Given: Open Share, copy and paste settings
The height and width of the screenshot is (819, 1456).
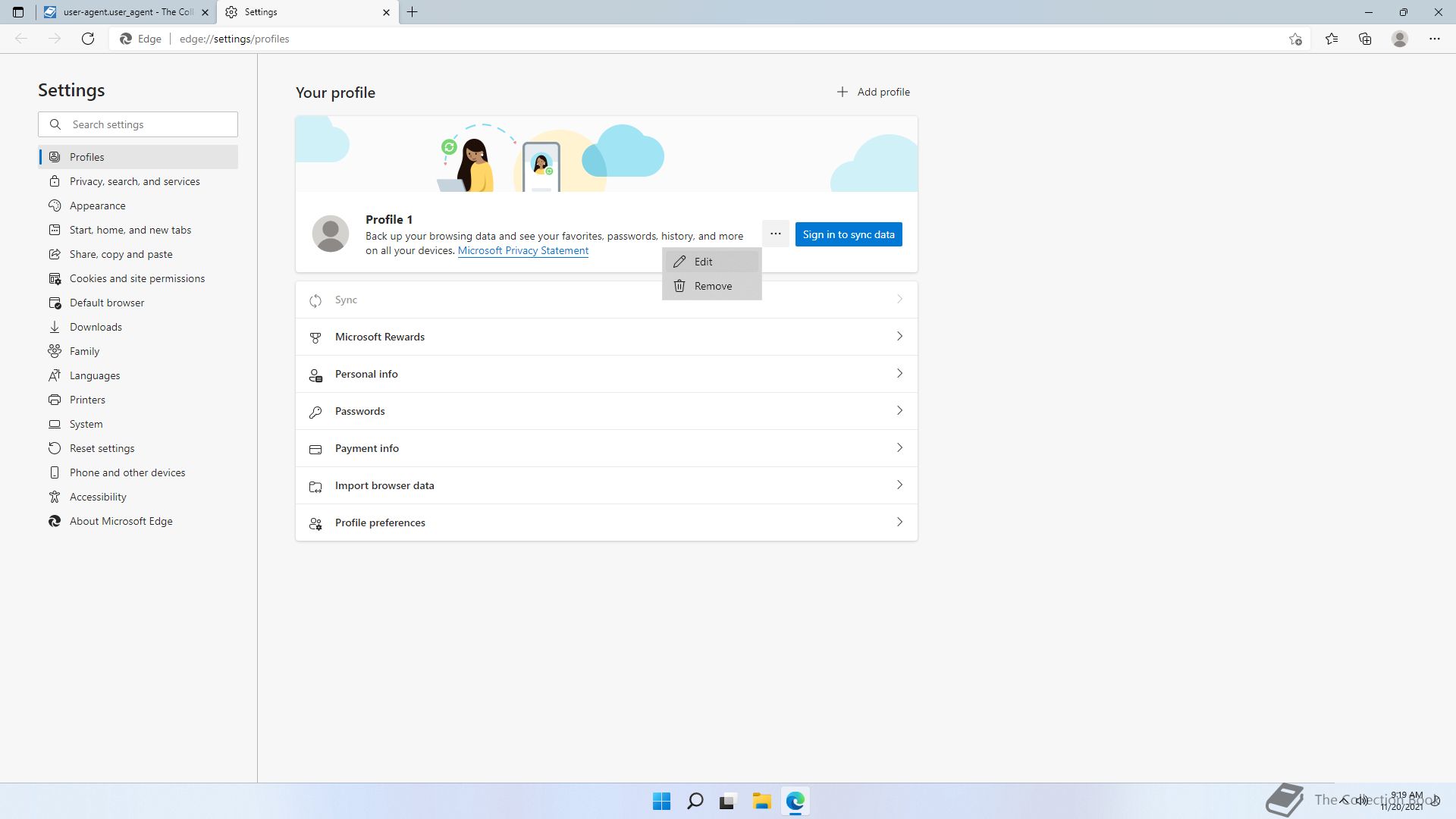Looking at the screenshot, I should point(138,254).
